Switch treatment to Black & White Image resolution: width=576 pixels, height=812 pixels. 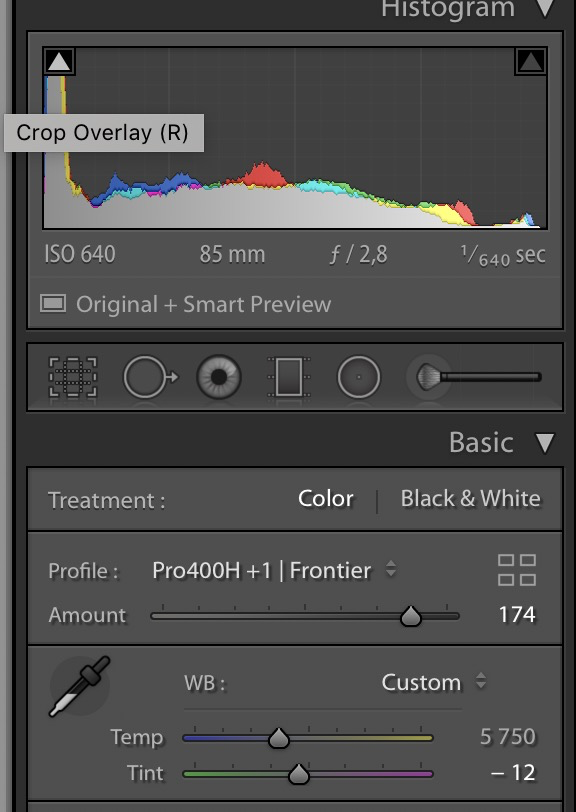[x=470, y=499]
